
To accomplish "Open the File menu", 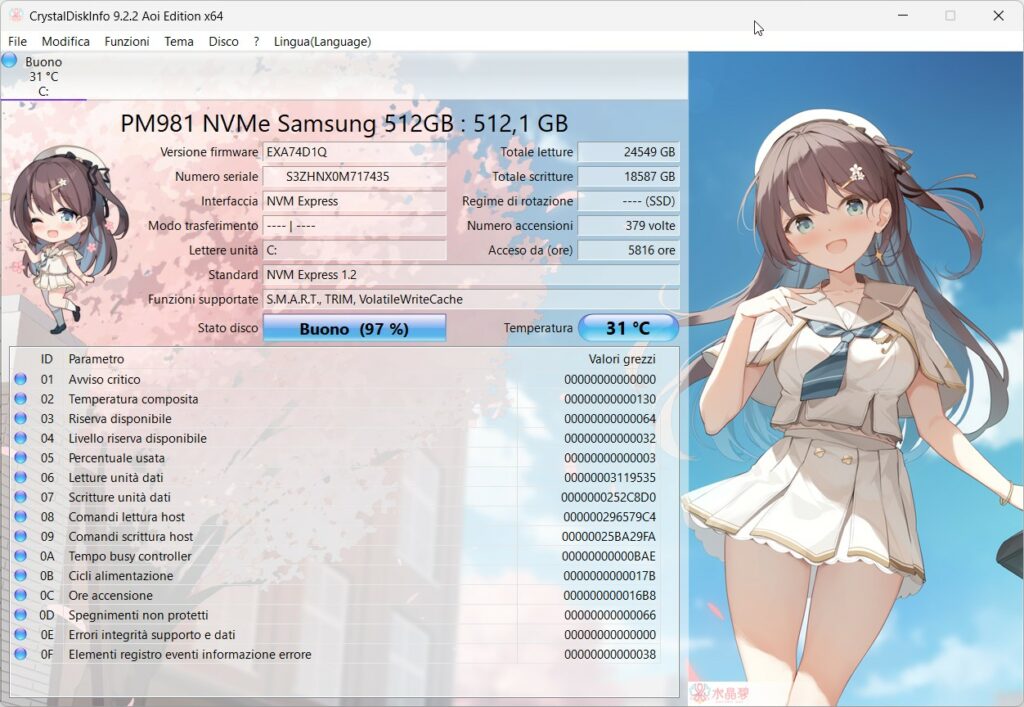I will [17, 41].
